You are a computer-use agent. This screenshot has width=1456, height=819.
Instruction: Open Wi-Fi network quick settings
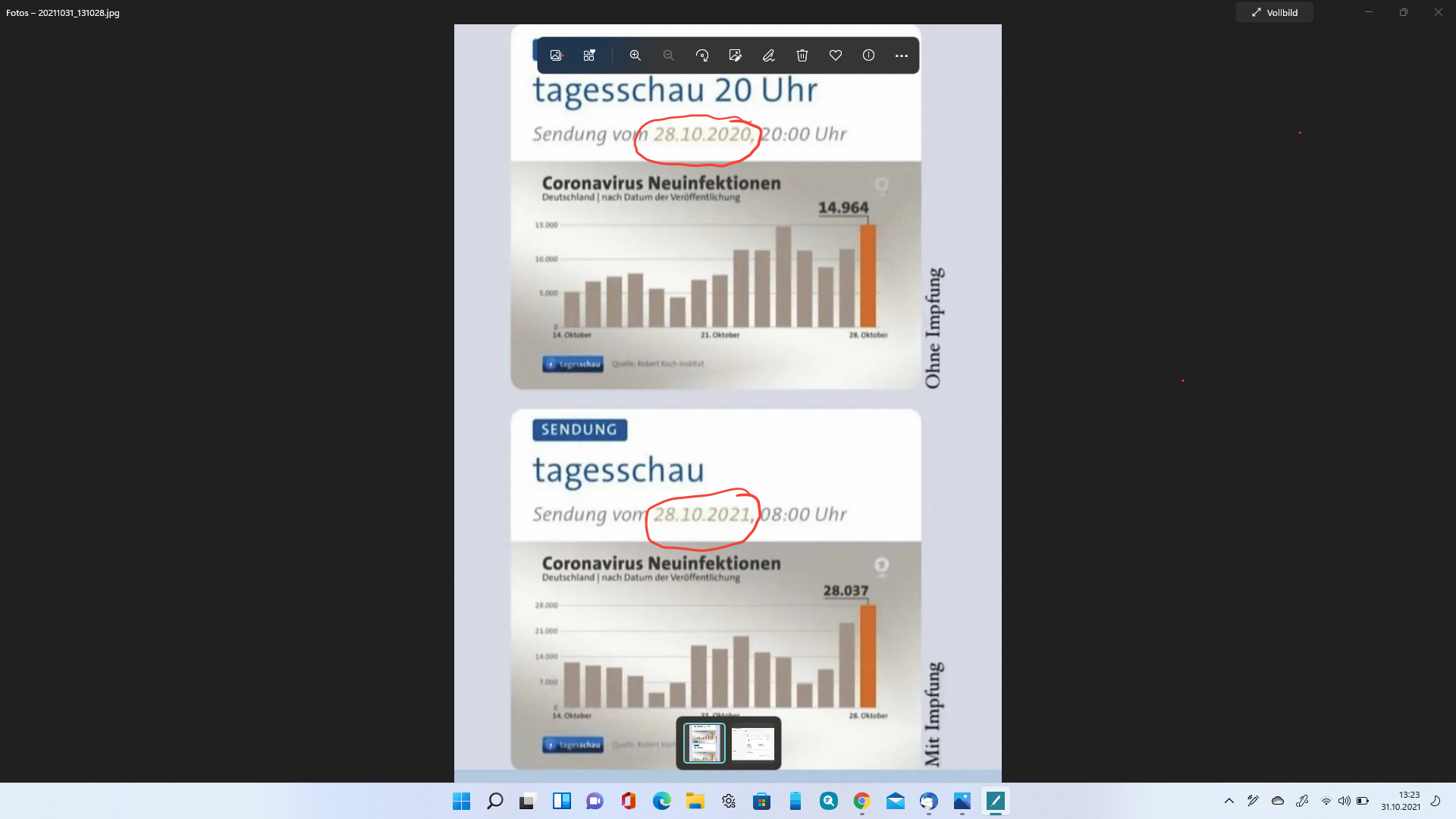pyautogui.click(x=1326, y=801)
